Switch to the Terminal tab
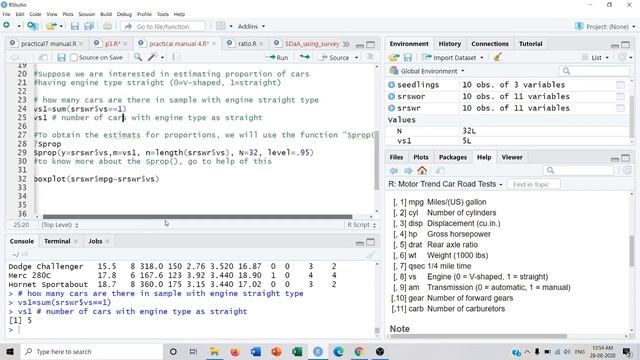Image resolution: width=640 pixels, height=360 pixels. click(57, 241)
